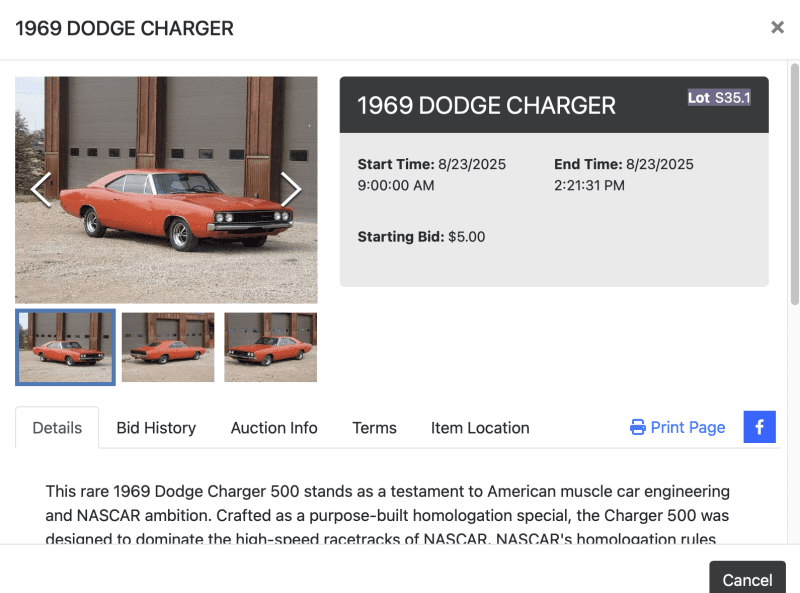
Task: Click the Cancel button
Action: [x=747, y=579]
